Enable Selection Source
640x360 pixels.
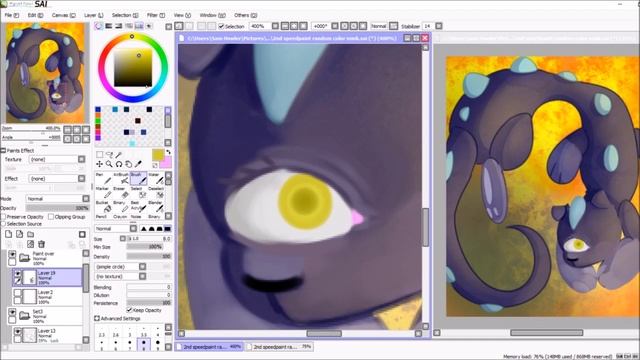pos(3,224)
